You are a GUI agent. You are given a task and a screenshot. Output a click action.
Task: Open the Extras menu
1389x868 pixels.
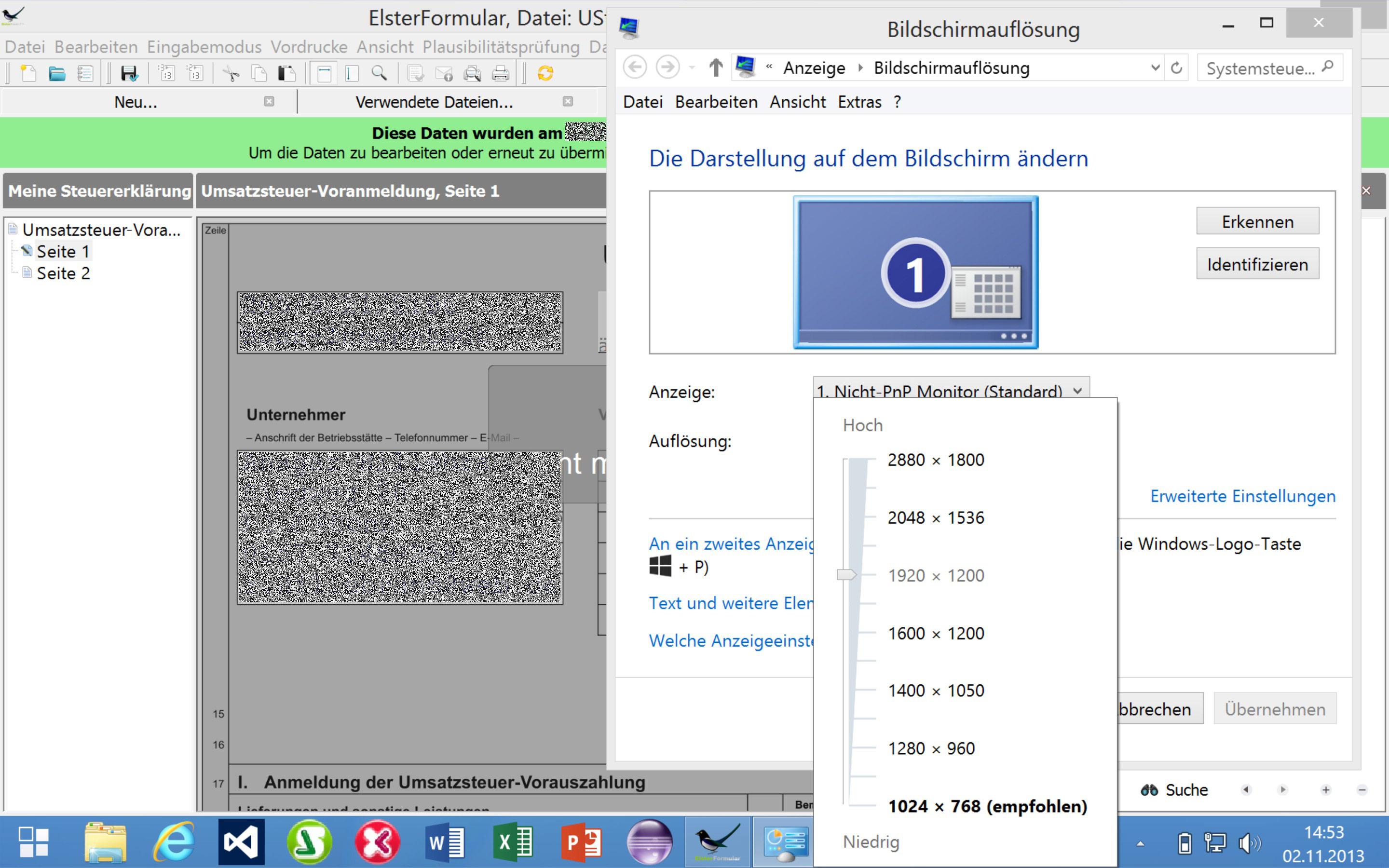pyautogui.click(x=859, y=102)
